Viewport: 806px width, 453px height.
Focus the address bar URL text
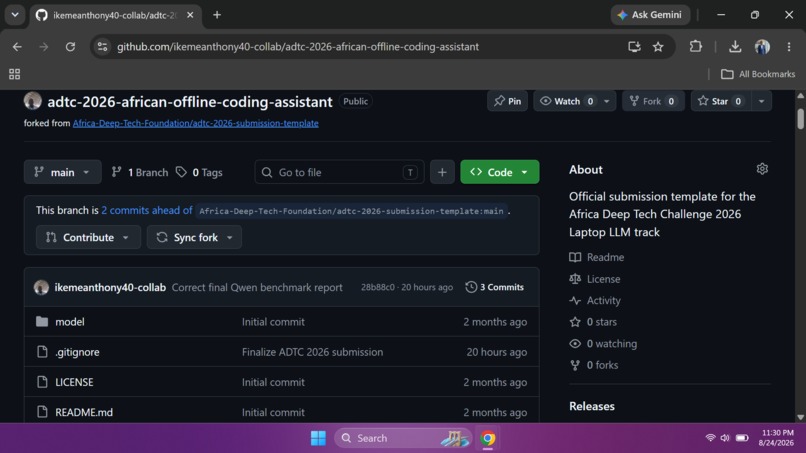tap(298, 47)
